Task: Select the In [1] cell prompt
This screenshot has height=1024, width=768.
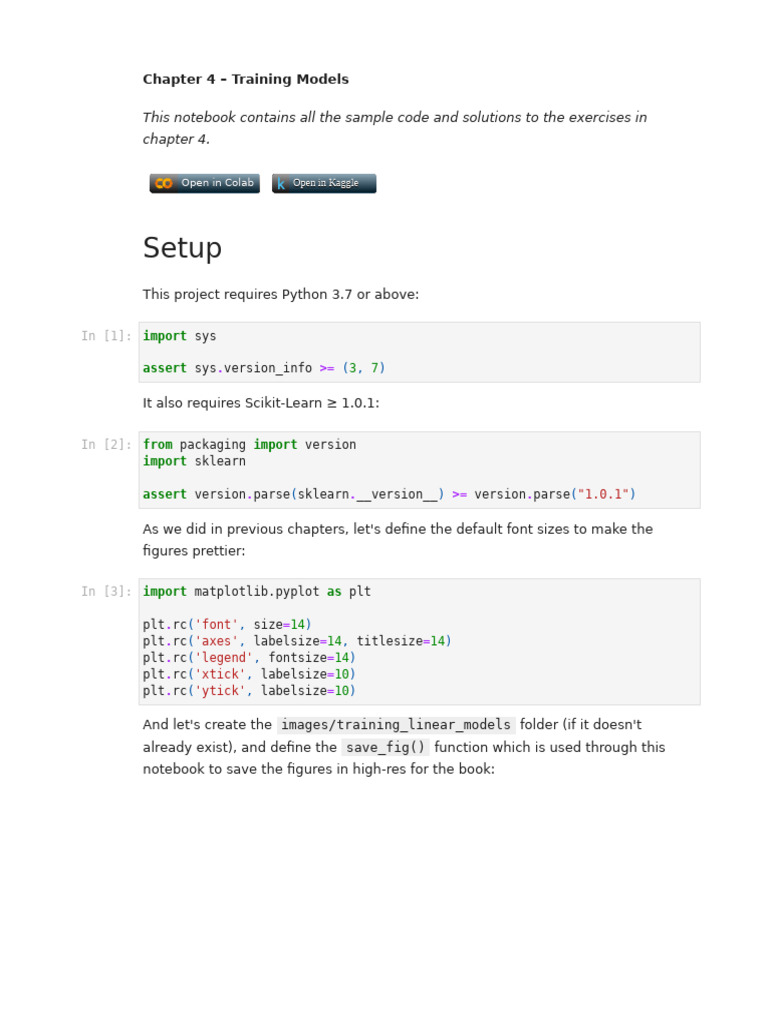Action: coord(106,336)
